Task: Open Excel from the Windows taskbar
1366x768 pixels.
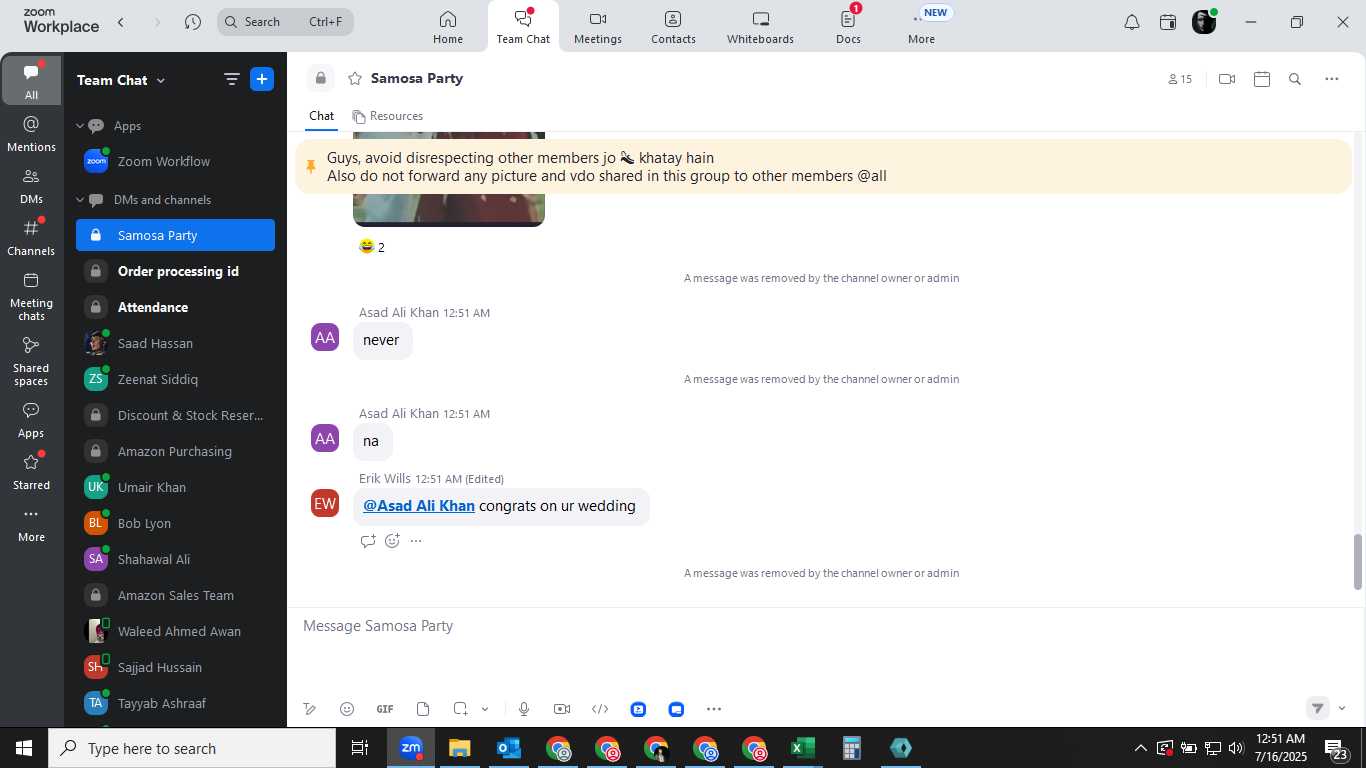Action: (802, 748)
